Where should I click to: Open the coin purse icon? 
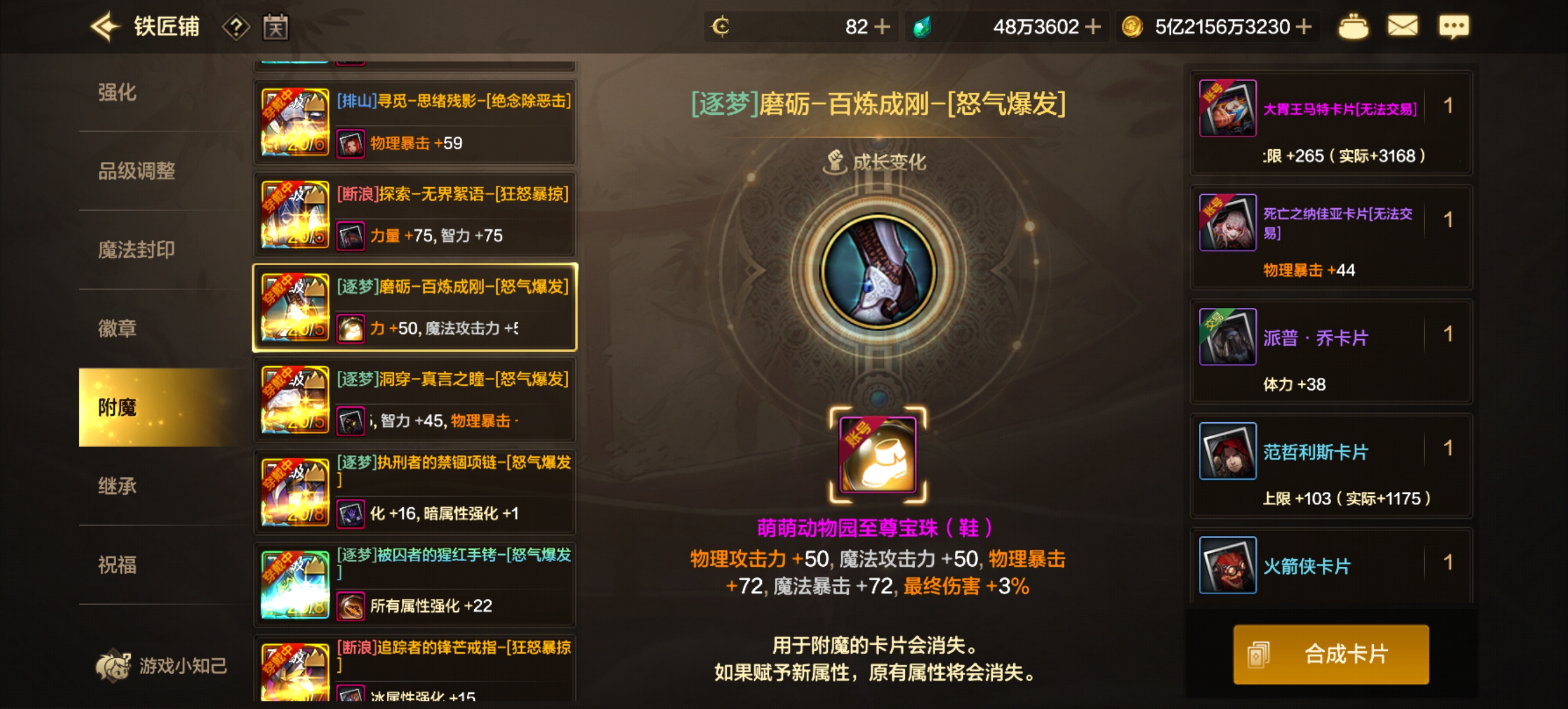1353,27
